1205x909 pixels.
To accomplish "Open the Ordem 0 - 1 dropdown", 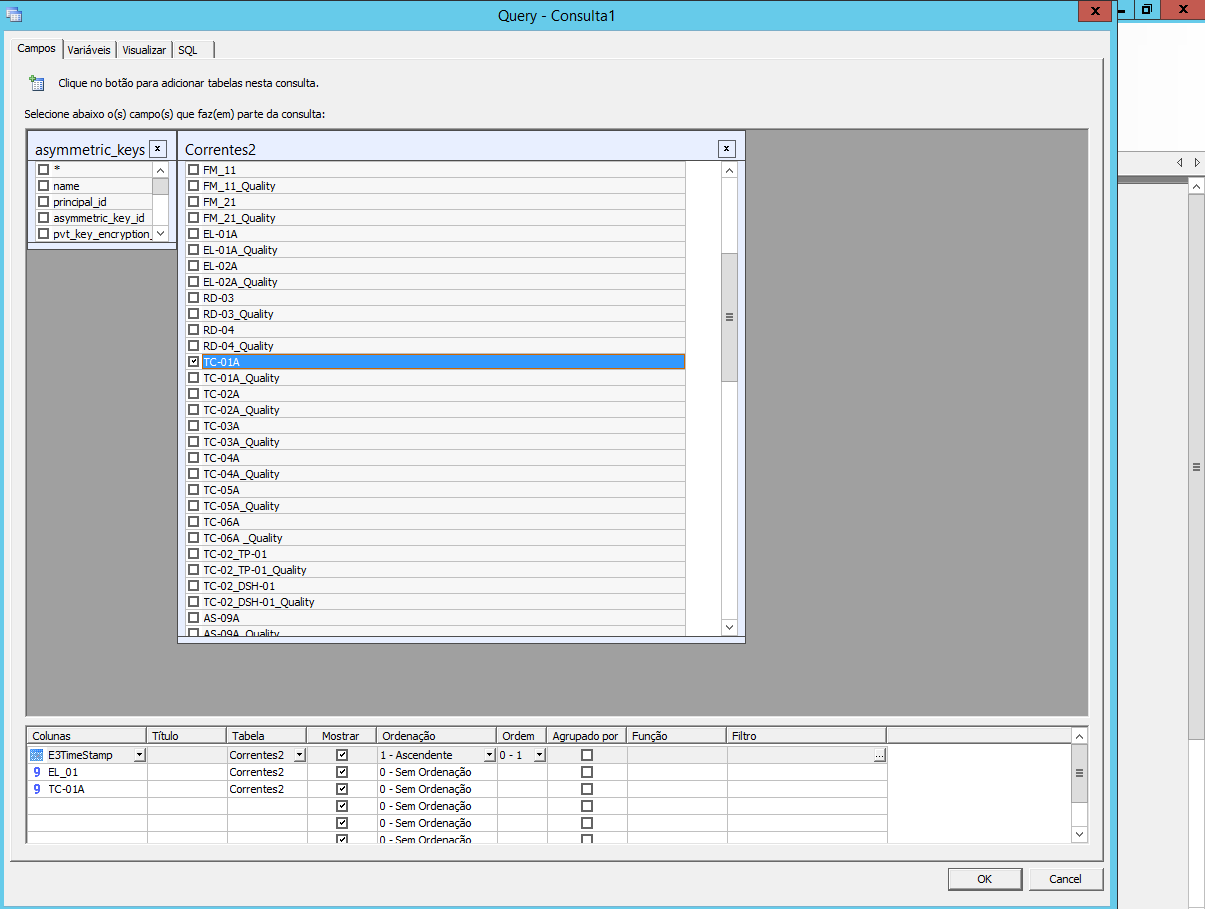I will (x=539, y=755).
